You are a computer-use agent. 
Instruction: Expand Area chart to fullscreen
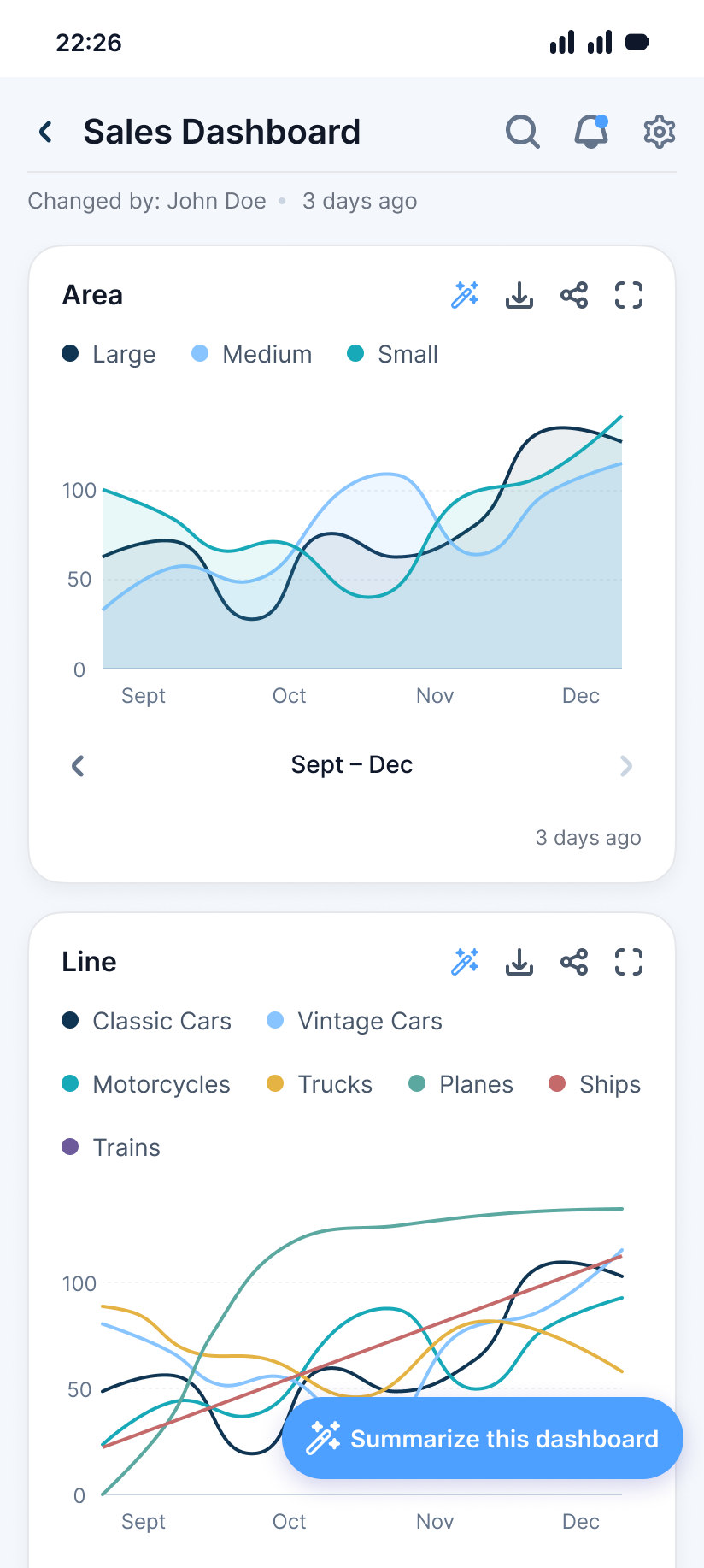(629, 295)
